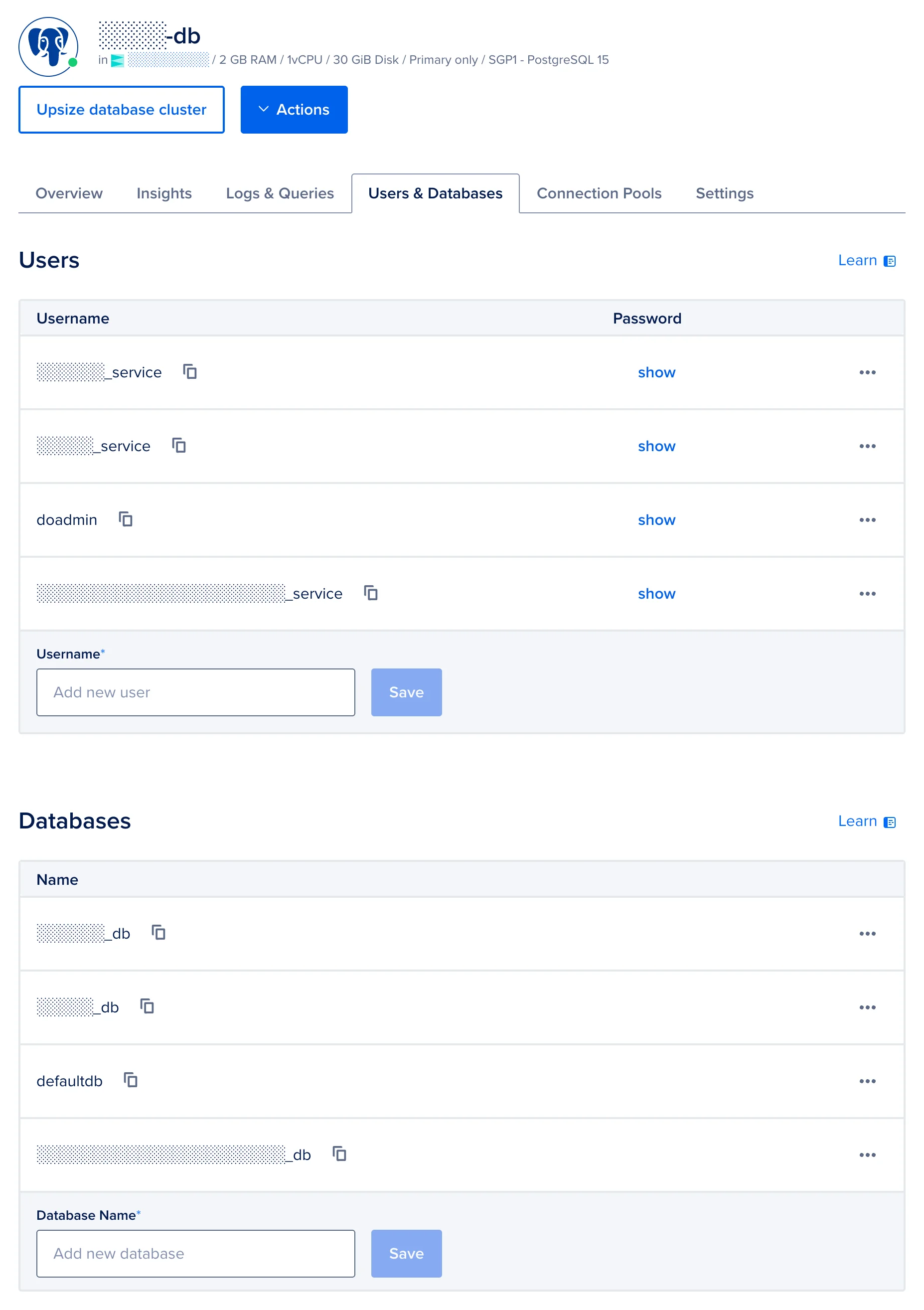Reveal password for the first _service user
Image resolution: width=924 pixels, height=1310 pixels.
(x=656, y=372)
